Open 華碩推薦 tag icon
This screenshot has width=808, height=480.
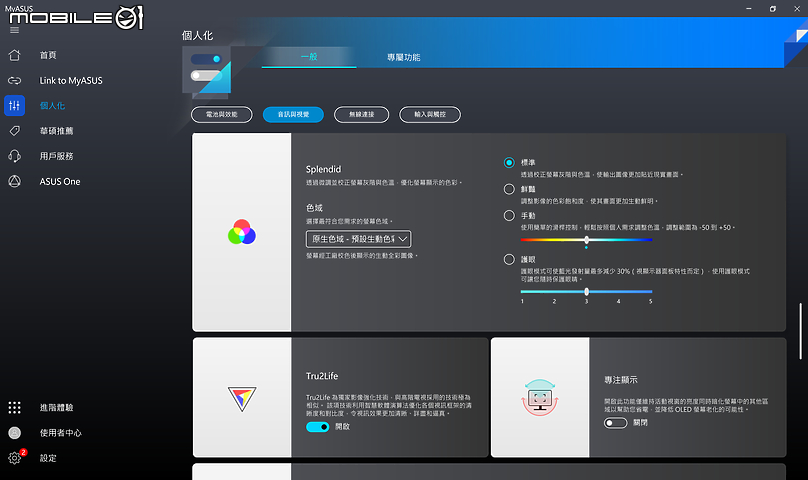click(x=14, y=131)
